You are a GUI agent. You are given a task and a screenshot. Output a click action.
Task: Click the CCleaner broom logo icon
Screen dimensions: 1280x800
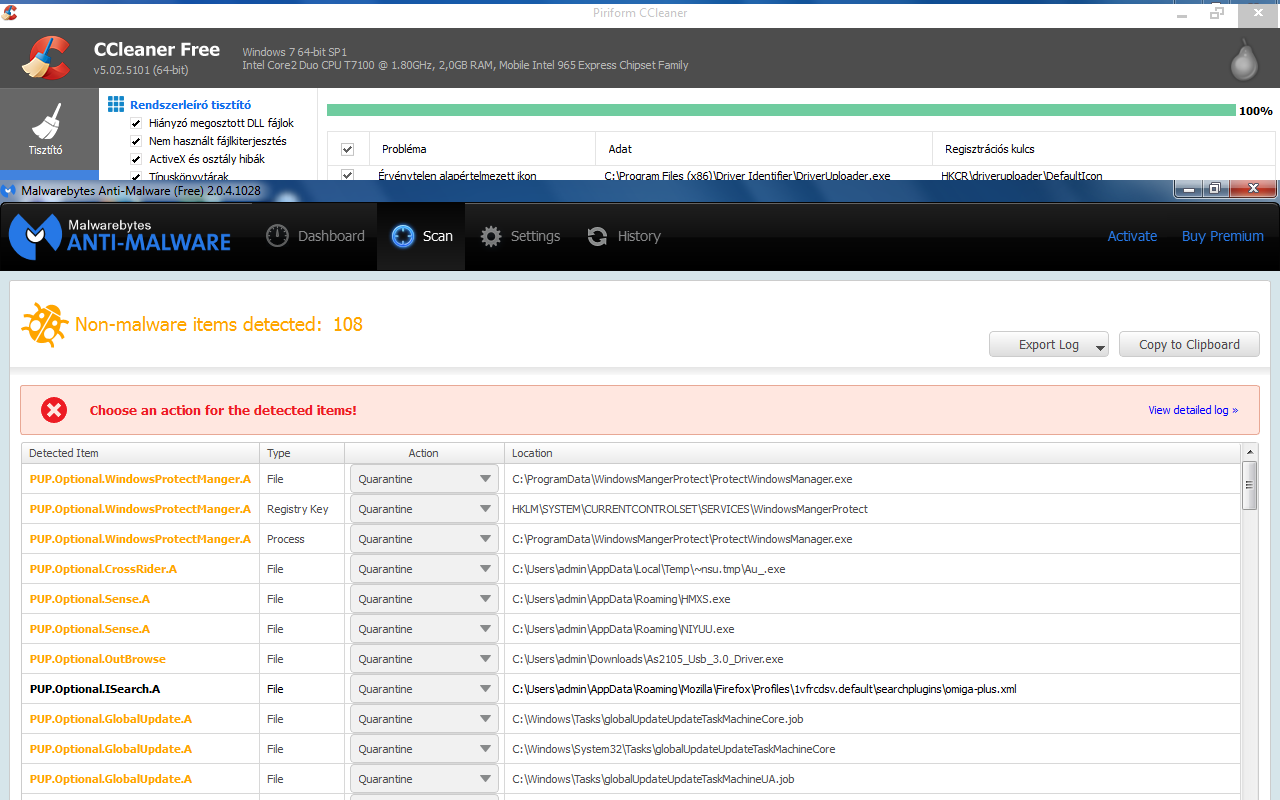[x=46, y=58]
